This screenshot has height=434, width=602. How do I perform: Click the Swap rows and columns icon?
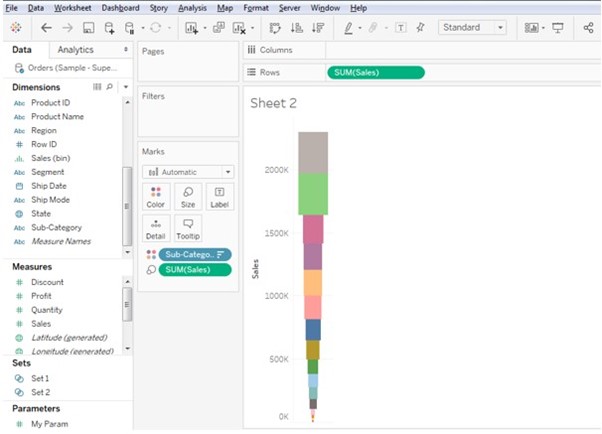(x=275, y=28)
